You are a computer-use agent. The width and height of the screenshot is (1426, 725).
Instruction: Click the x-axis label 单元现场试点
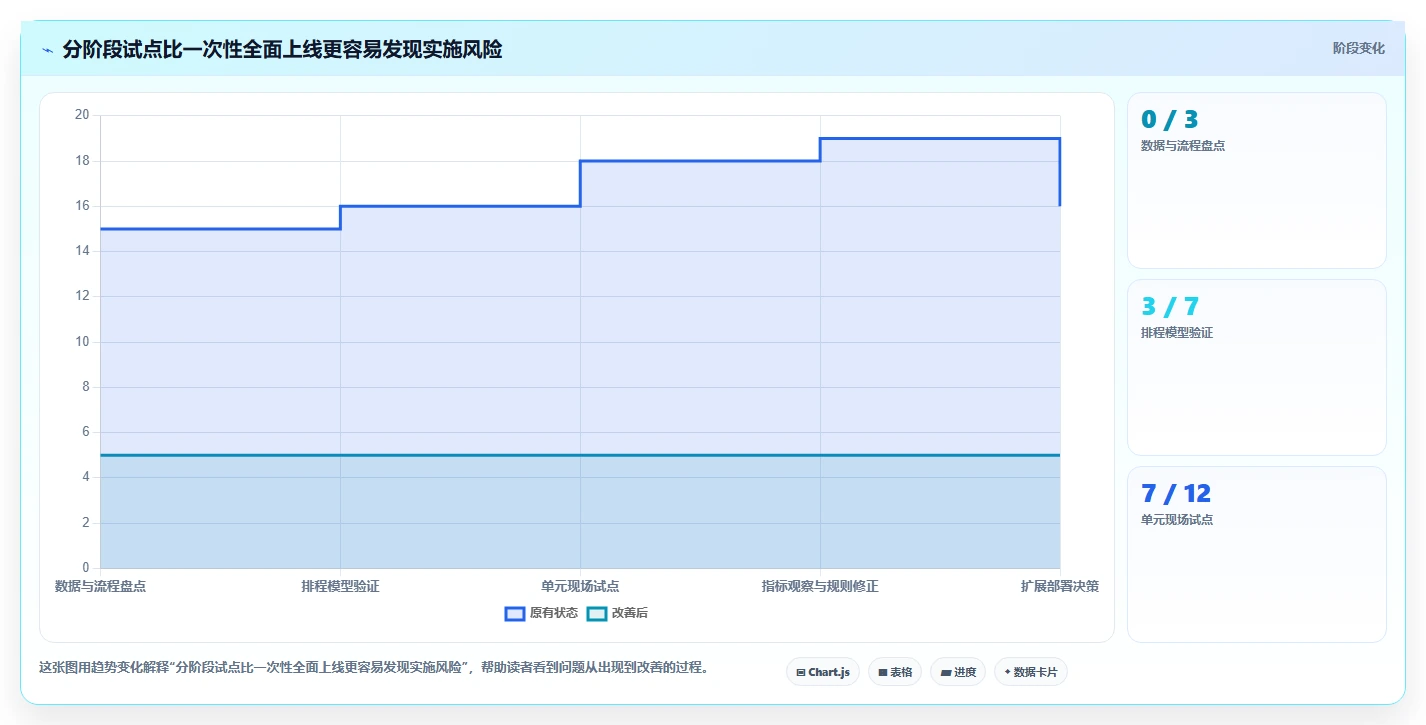580,587
